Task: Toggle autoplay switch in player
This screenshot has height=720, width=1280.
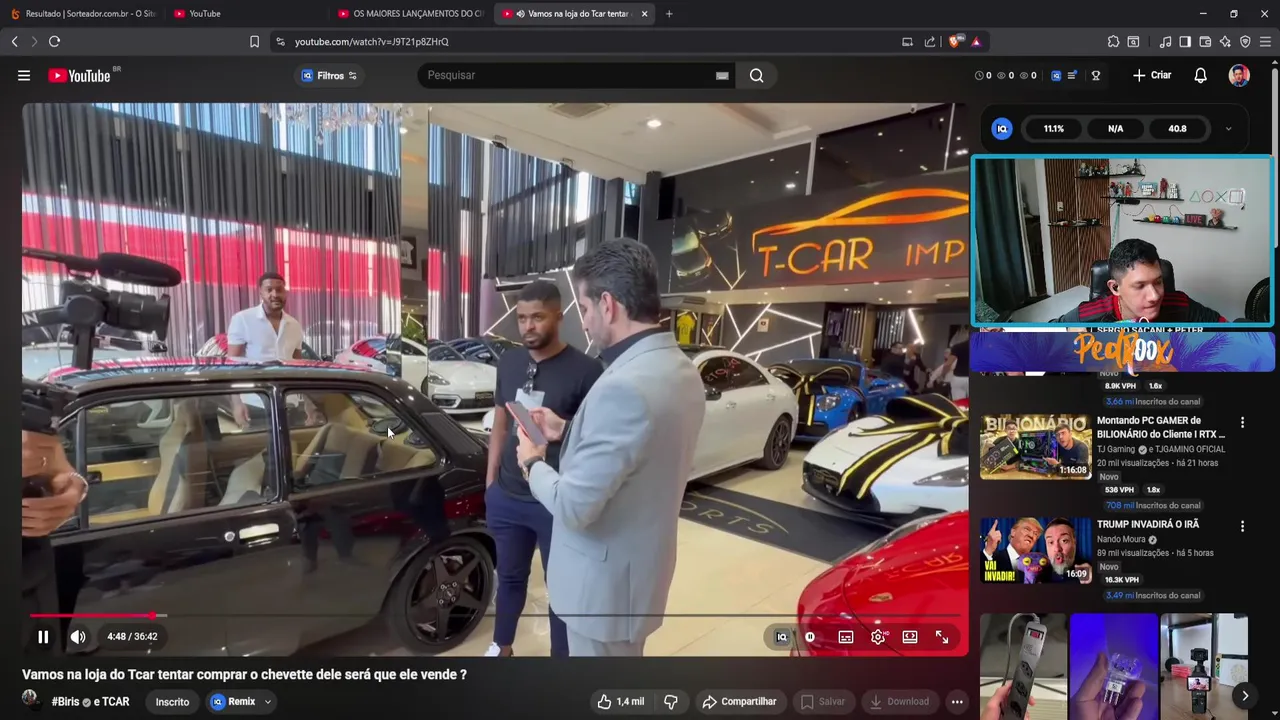Action: pos(810,637)
